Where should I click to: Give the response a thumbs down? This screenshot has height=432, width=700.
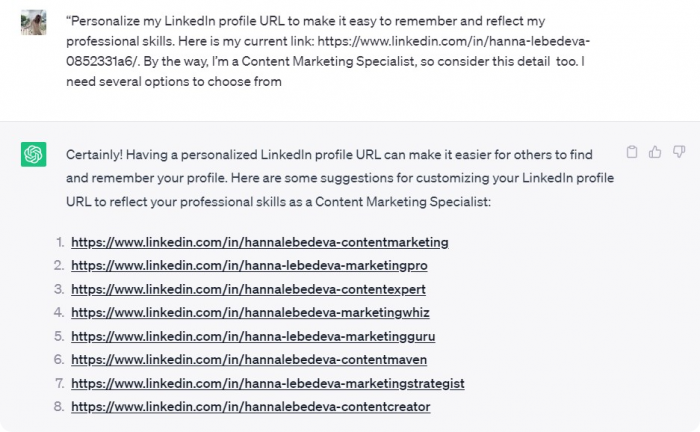tap(679, 152)
